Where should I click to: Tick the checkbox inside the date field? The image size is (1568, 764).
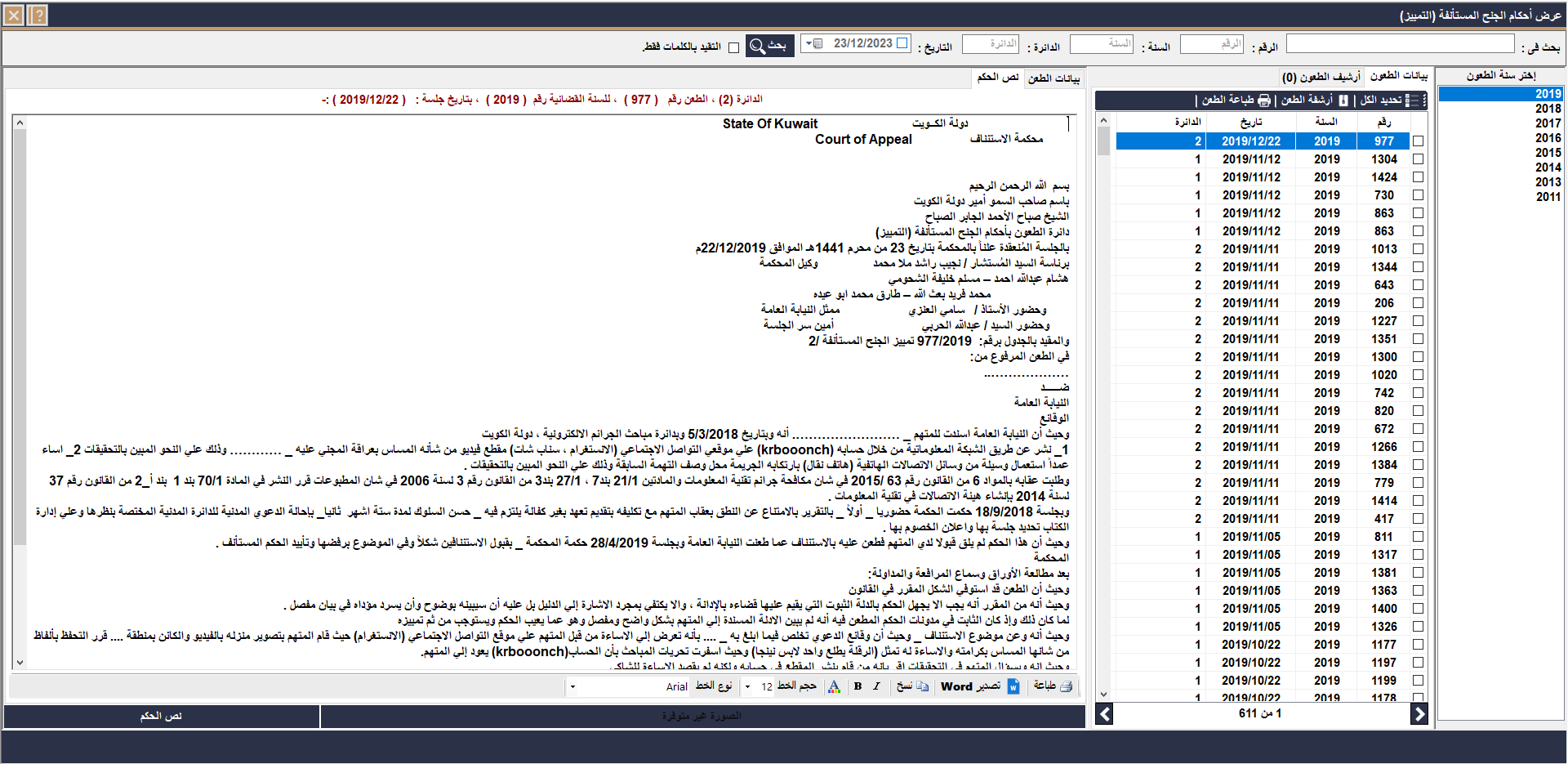[902, 43]
